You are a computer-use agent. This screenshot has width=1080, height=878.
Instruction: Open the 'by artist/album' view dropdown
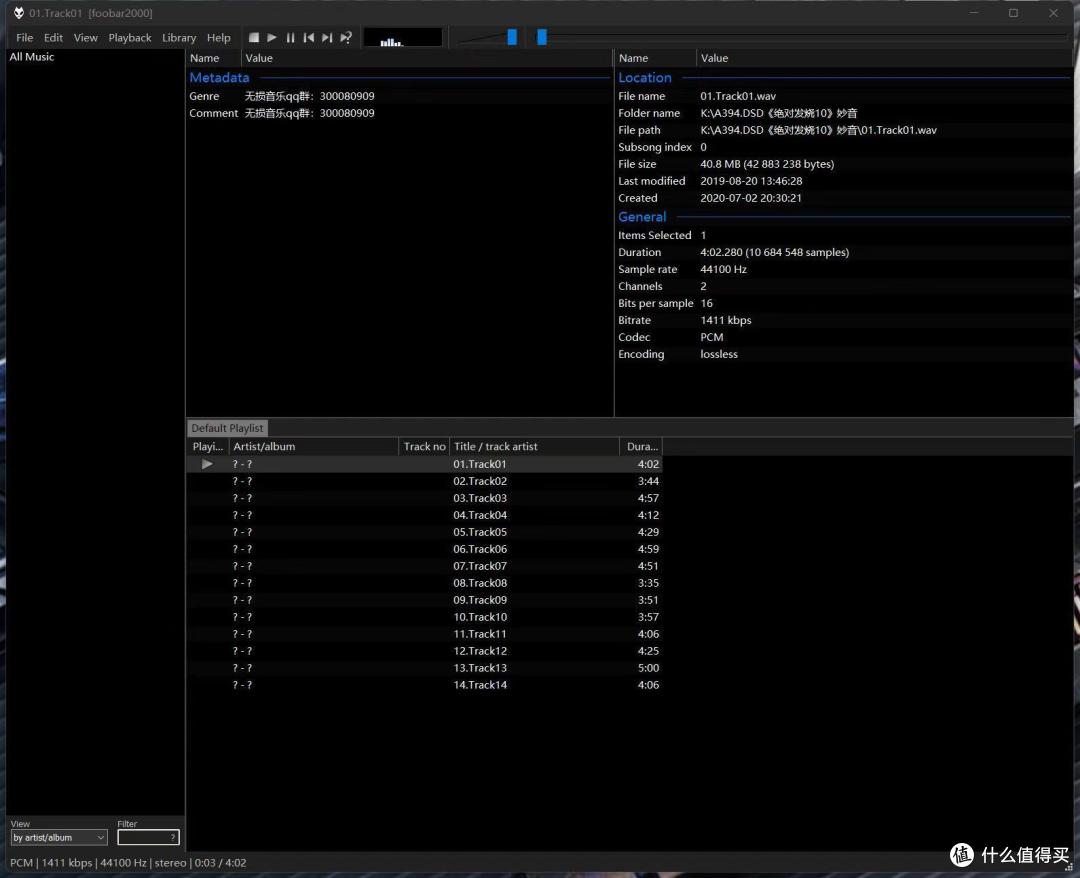coord(59,837)
